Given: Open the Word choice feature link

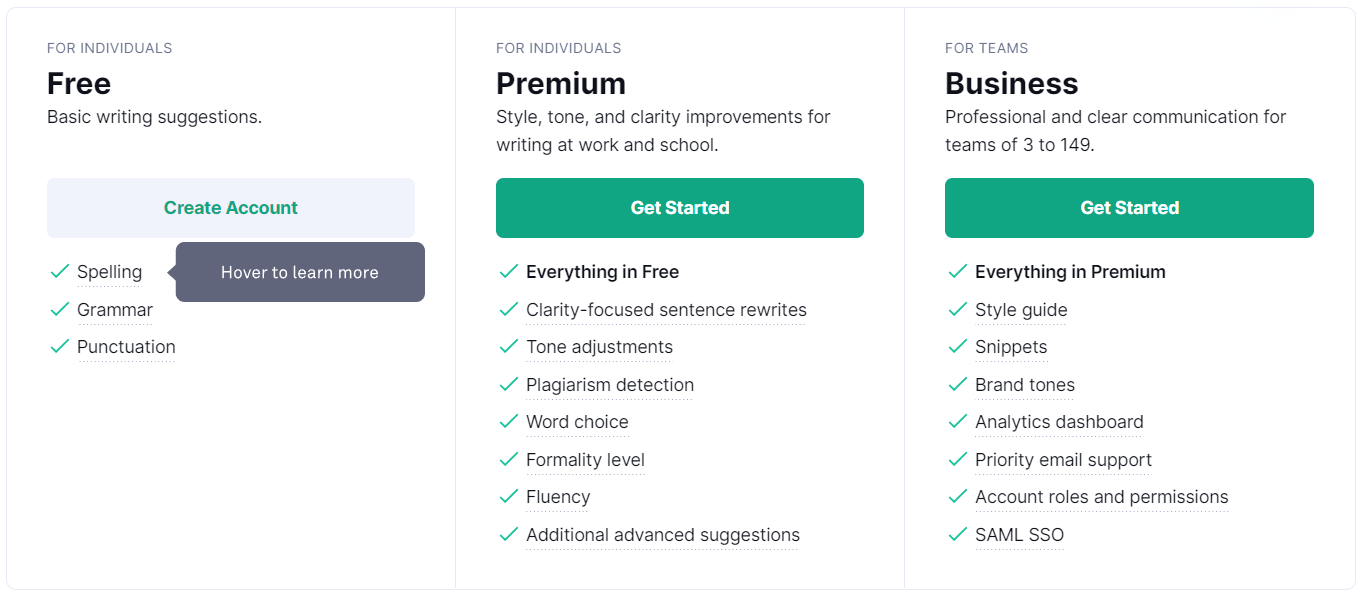Looking at the screenshot, I should click(x=577, y=422).
